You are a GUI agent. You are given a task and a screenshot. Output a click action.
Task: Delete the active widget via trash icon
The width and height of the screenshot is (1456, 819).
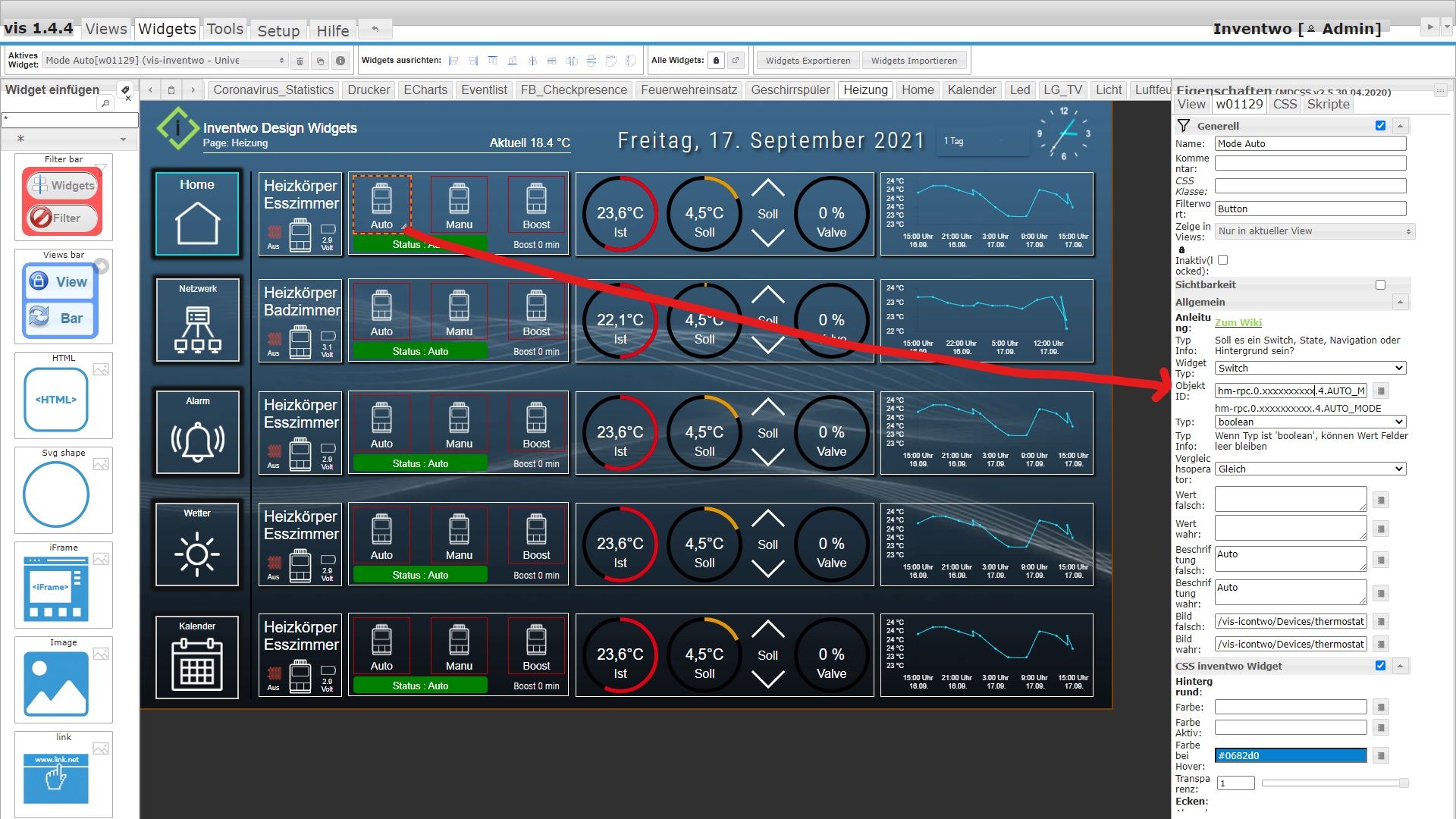click(x=300, y=61)
